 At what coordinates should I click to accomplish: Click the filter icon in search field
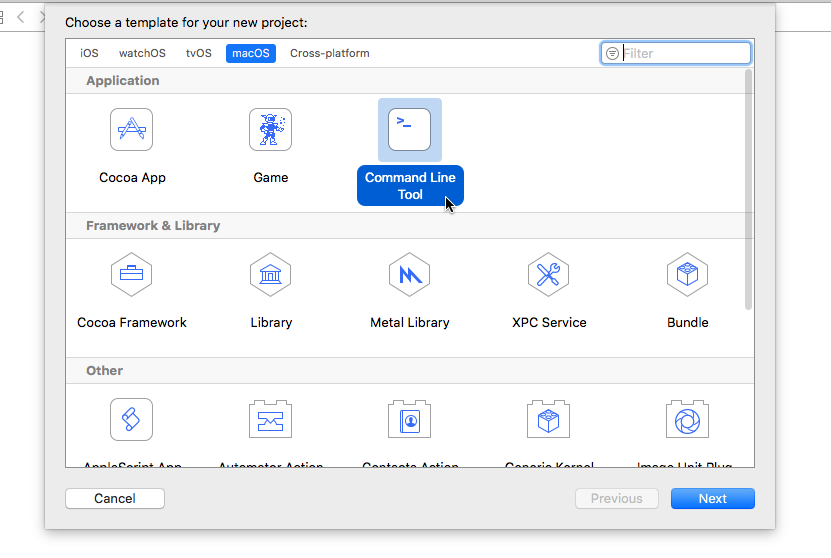pyautogui.click(x=612, y=54)
